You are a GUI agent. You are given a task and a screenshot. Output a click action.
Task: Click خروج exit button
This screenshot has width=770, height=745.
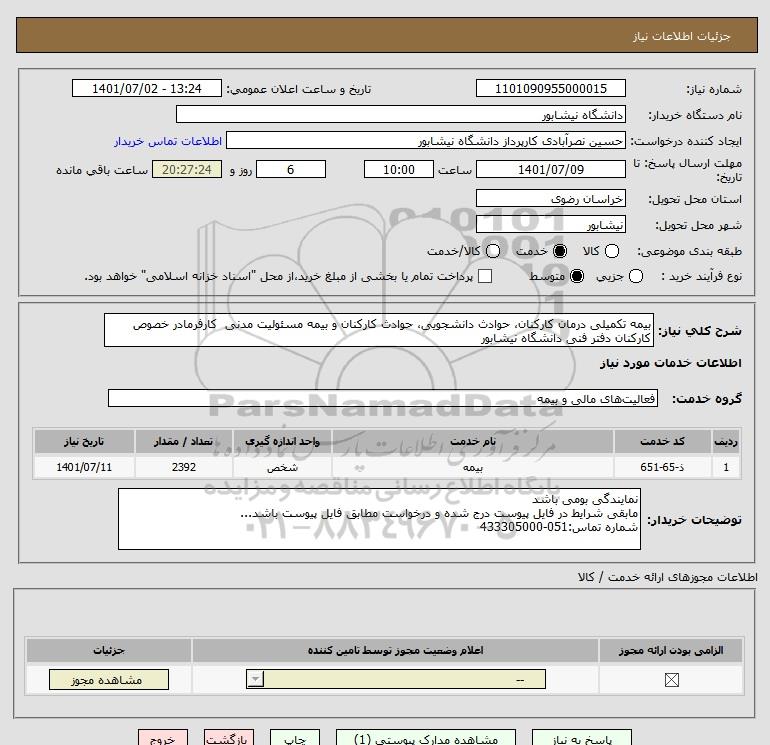tap(163, 738)
